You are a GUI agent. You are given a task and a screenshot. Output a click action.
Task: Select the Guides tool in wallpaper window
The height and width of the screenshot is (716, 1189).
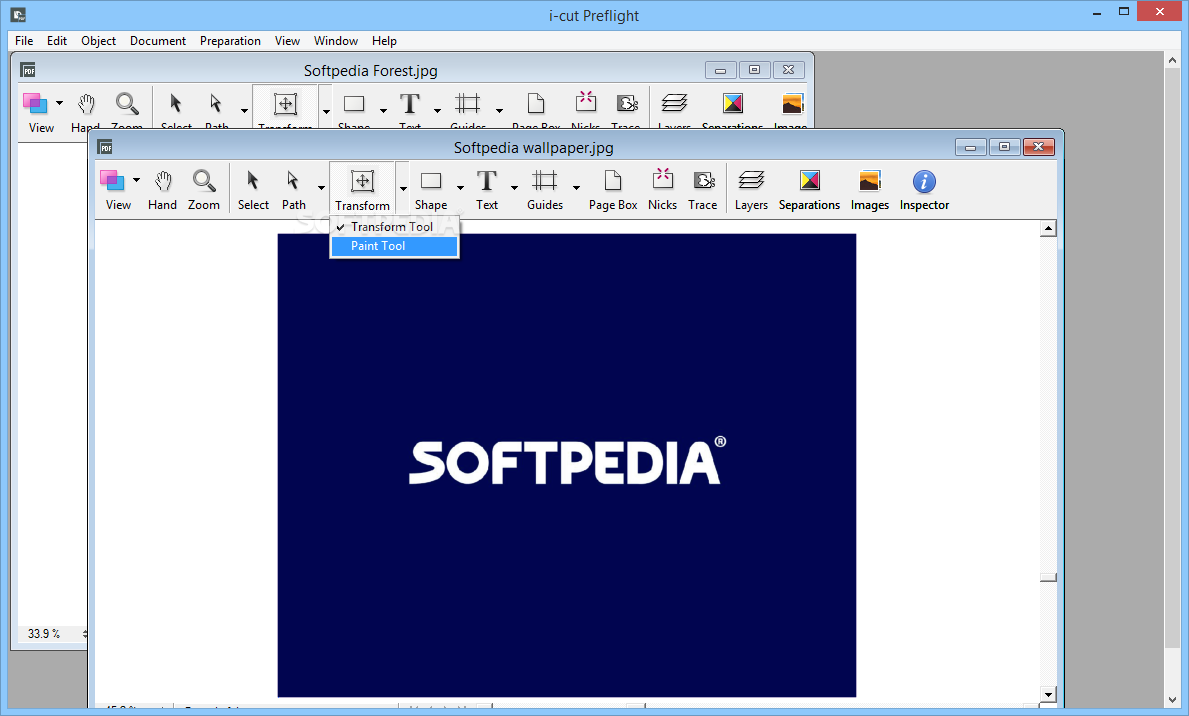[x=545, y=190]
